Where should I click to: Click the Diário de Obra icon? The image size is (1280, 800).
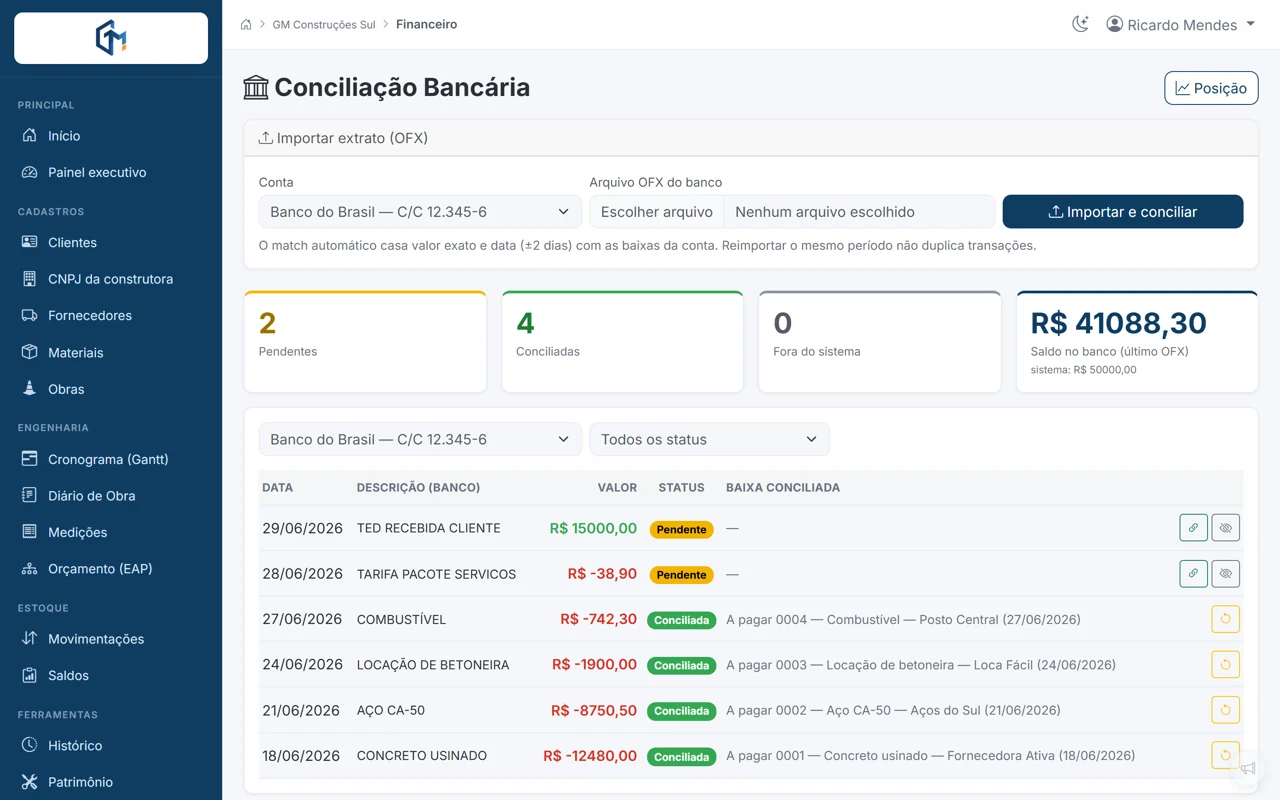pyautogui.click(x=29, y=495)
